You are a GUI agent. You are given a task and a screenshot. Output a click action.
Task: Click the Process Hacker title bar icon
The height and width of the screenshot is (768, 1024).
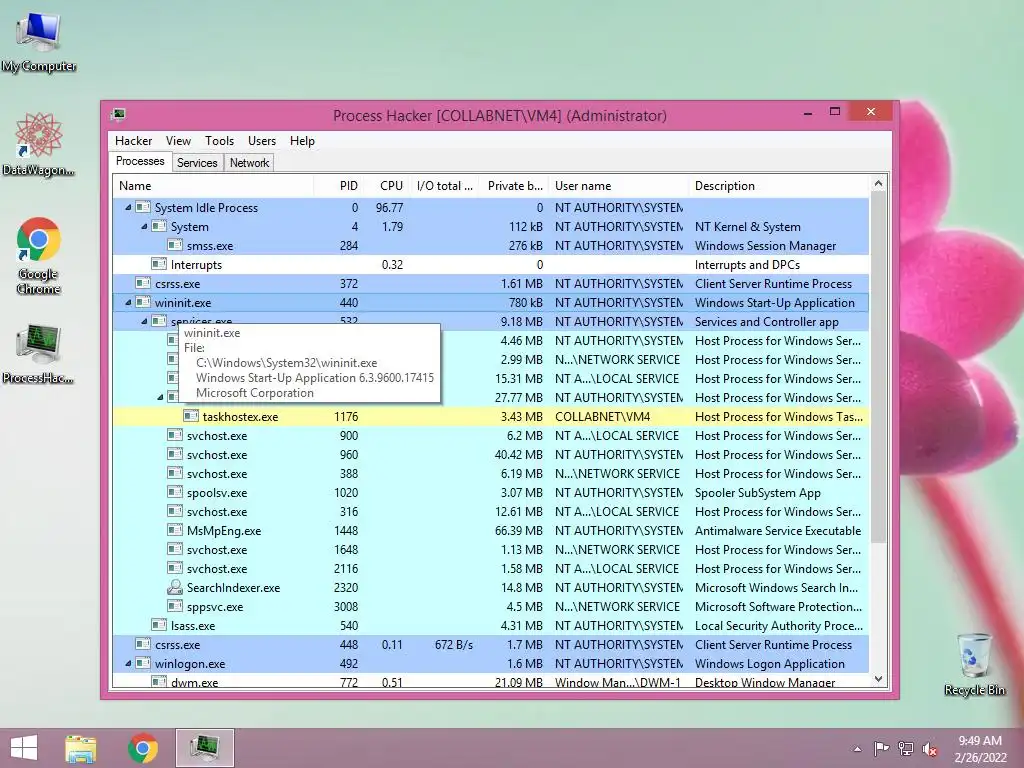point(118,115)
